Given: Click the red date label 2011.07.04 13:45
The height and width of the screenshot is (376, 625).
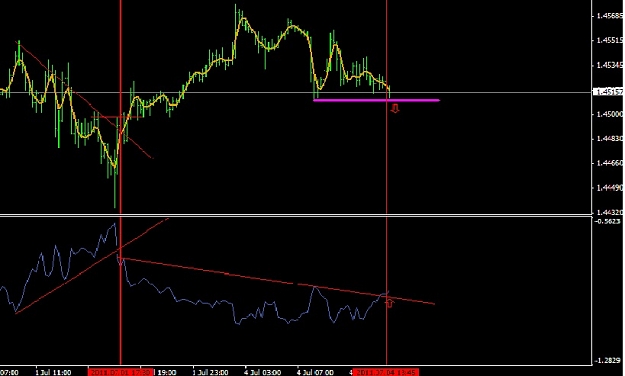Looking at the screenshot, I should (x=386, y=372).
